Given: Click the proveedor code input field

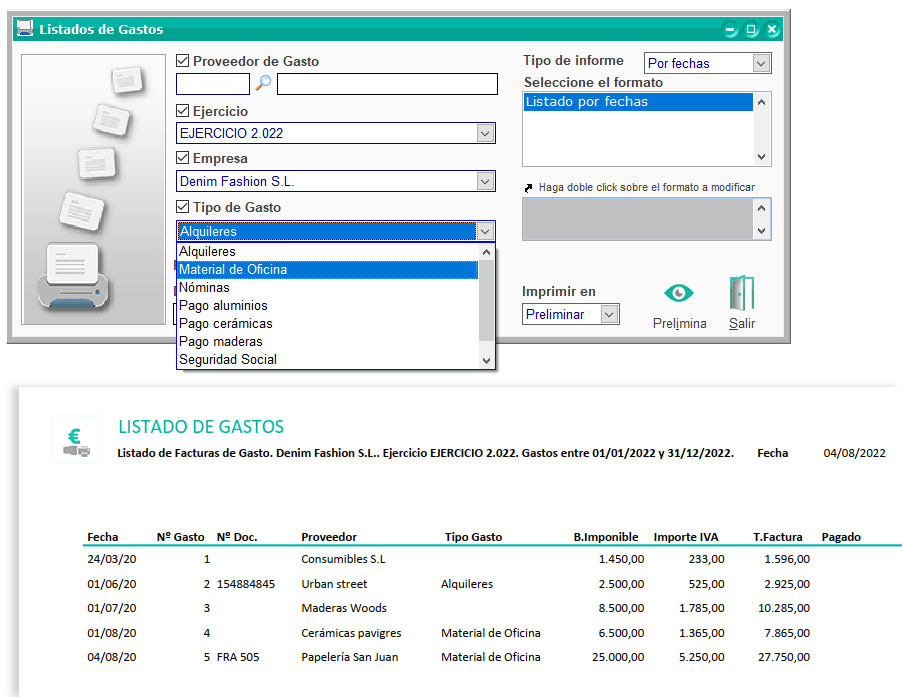Looking at the screenshot, I should click(213, 84).
